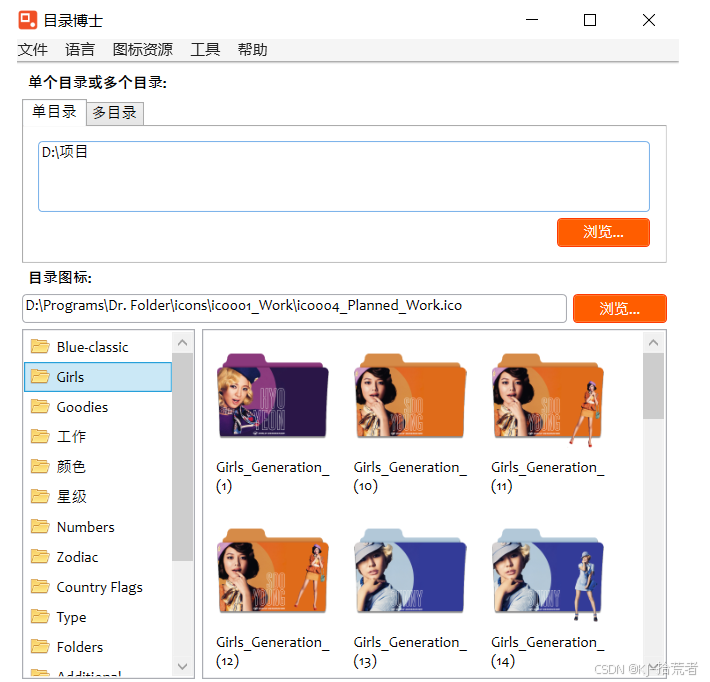Open the 工具 menu
The image size is (710, 682).
point(205,49)
